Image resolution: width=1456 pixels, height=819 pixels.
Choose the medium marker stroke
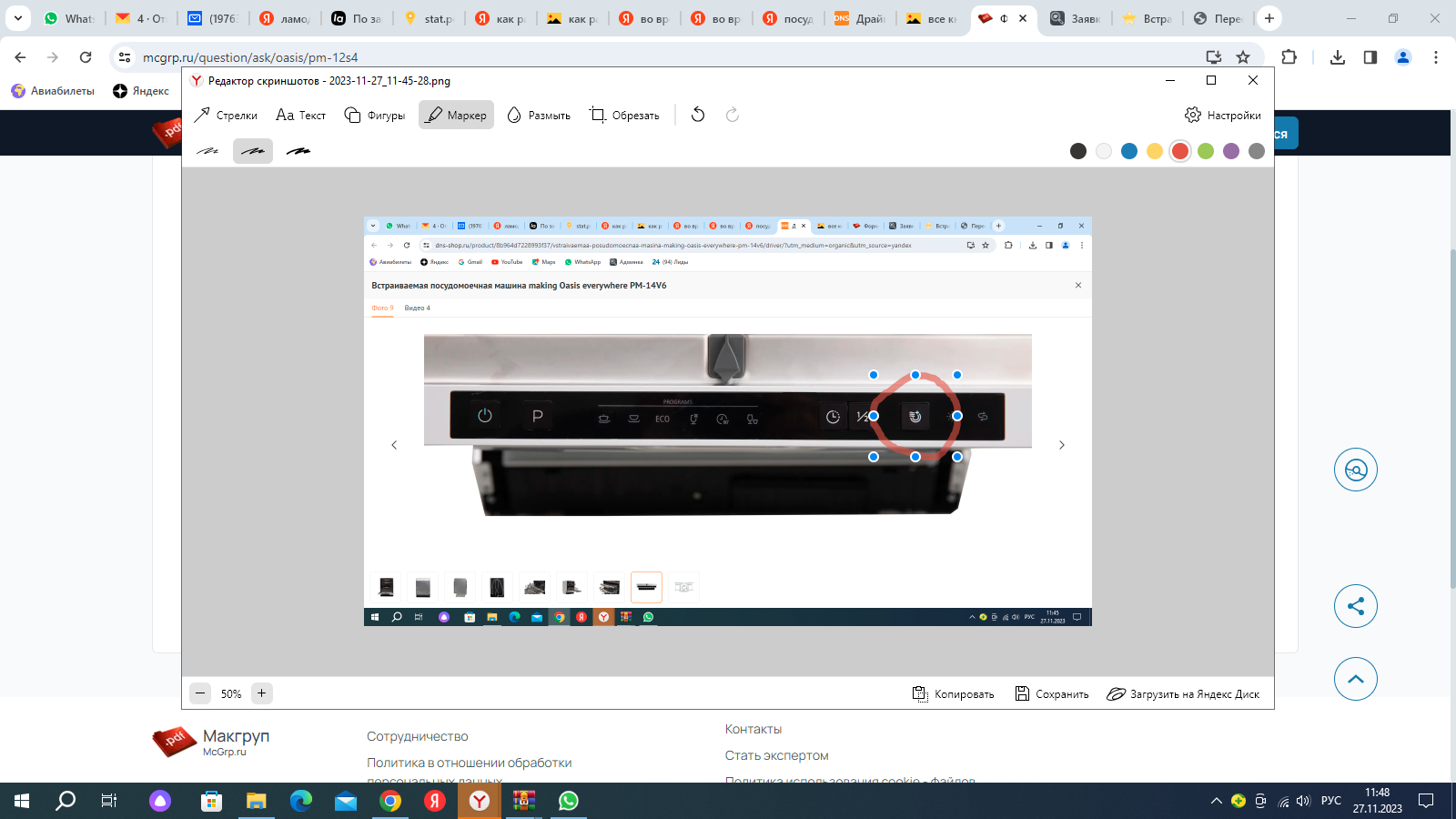coord(253,151)
